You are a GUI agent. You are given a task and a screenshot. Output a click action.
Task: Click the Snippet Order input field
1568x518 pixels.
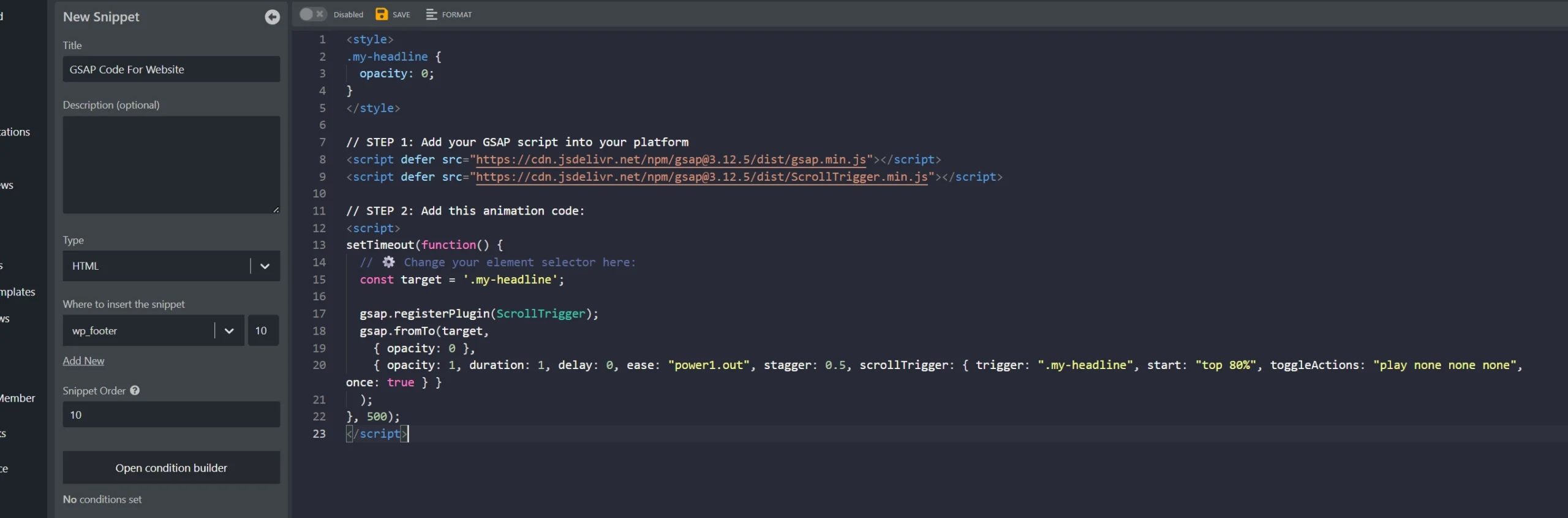(x=171, y=415)
